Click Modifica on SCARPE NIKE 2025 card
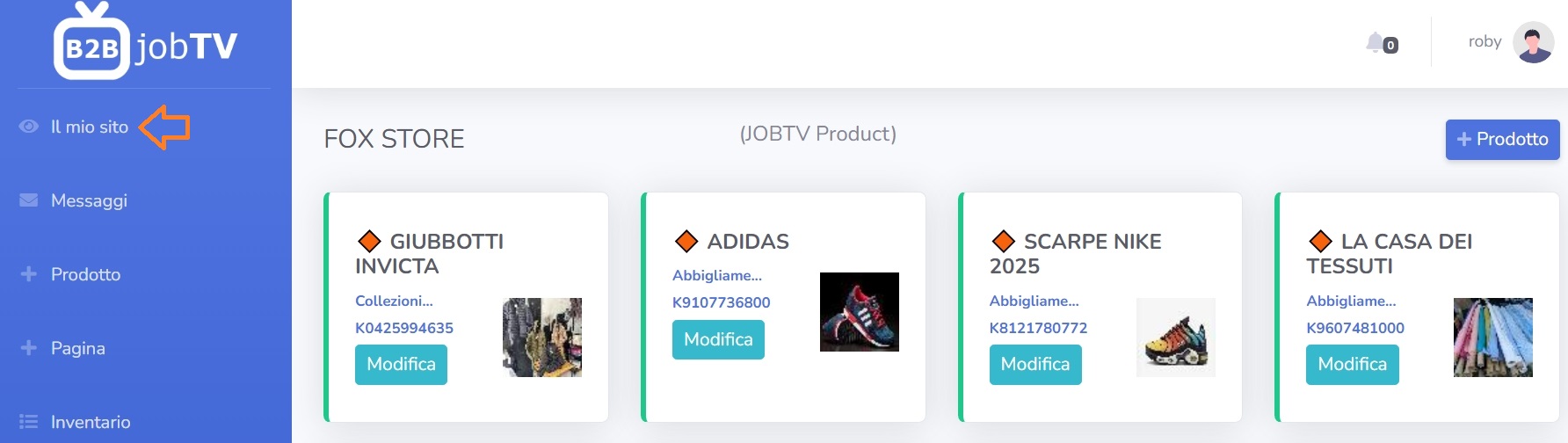 1035,364
